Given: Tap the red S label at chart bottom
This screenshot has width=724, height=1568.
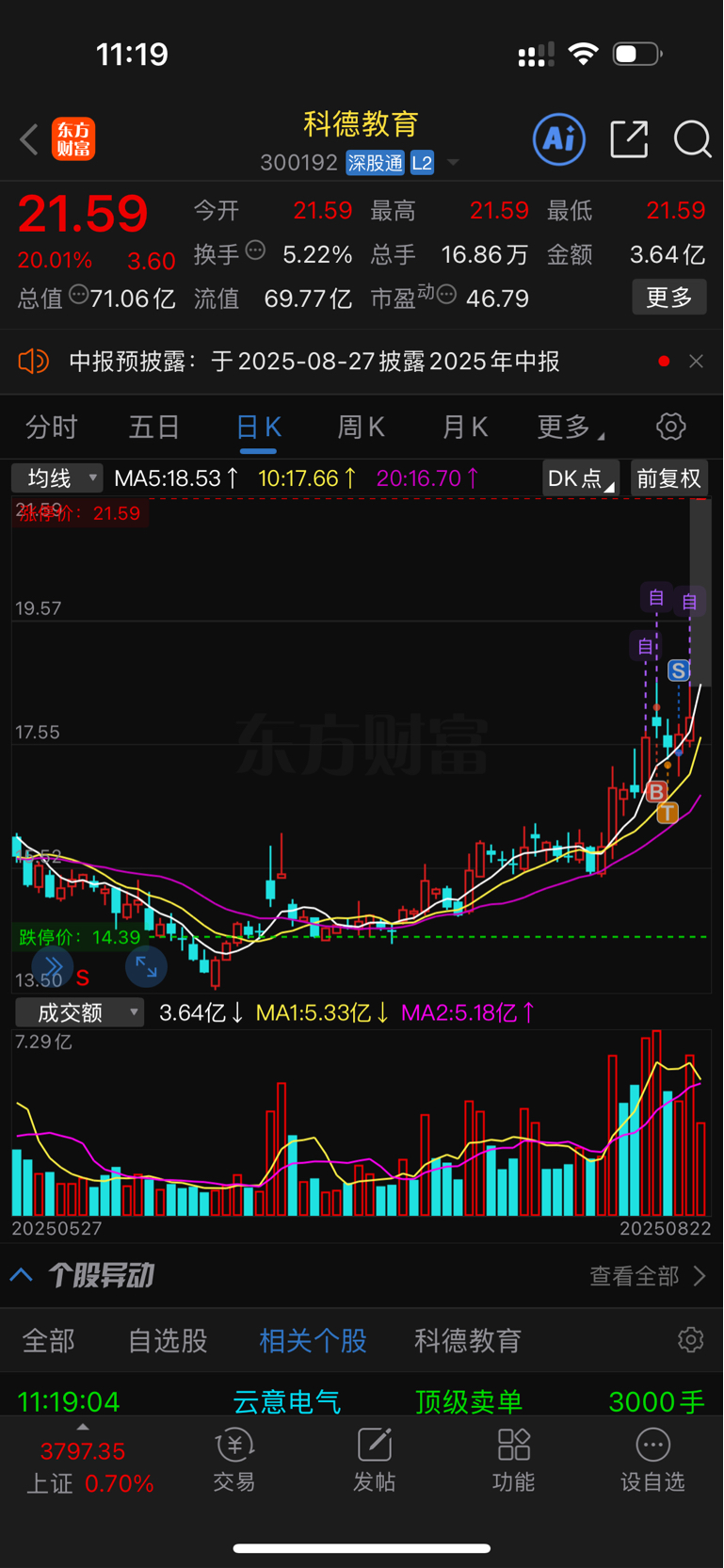Looking at the screenshot, I should tap(83, 978).
